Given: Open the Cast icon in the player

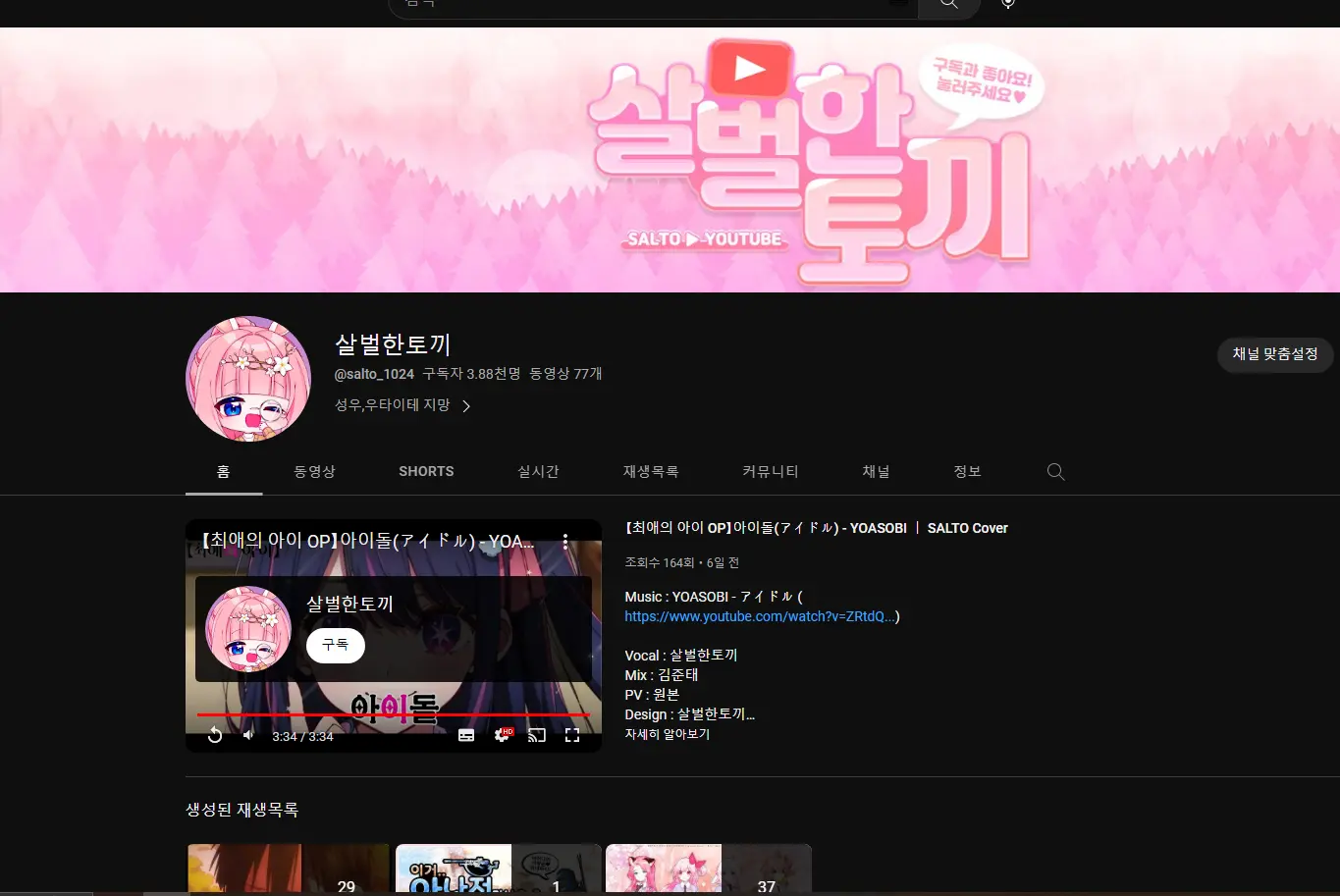Looking at the screenshot, I should (x=536, y=734).
